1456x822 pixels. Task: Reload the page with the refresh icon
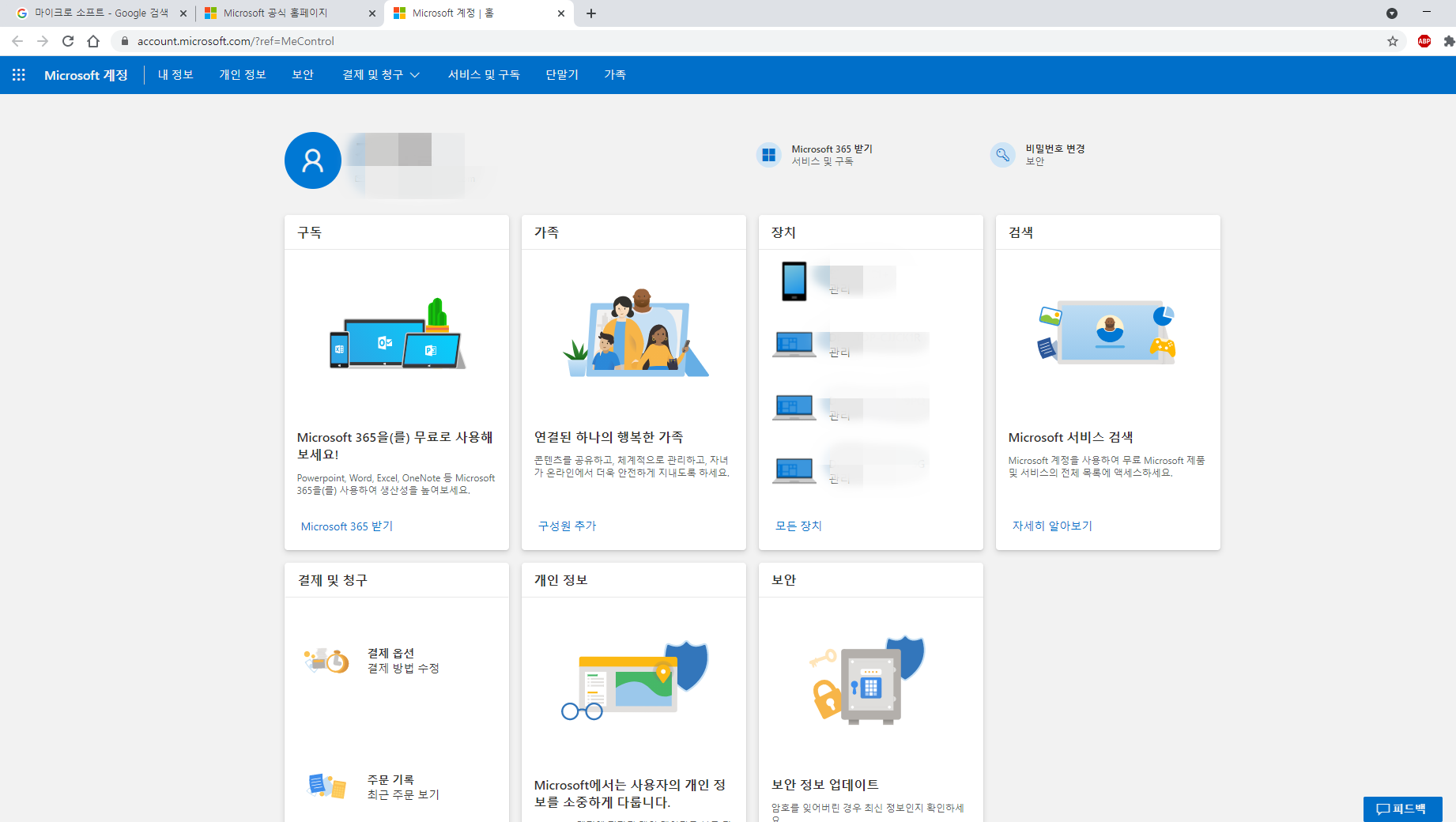coord(68,41)
